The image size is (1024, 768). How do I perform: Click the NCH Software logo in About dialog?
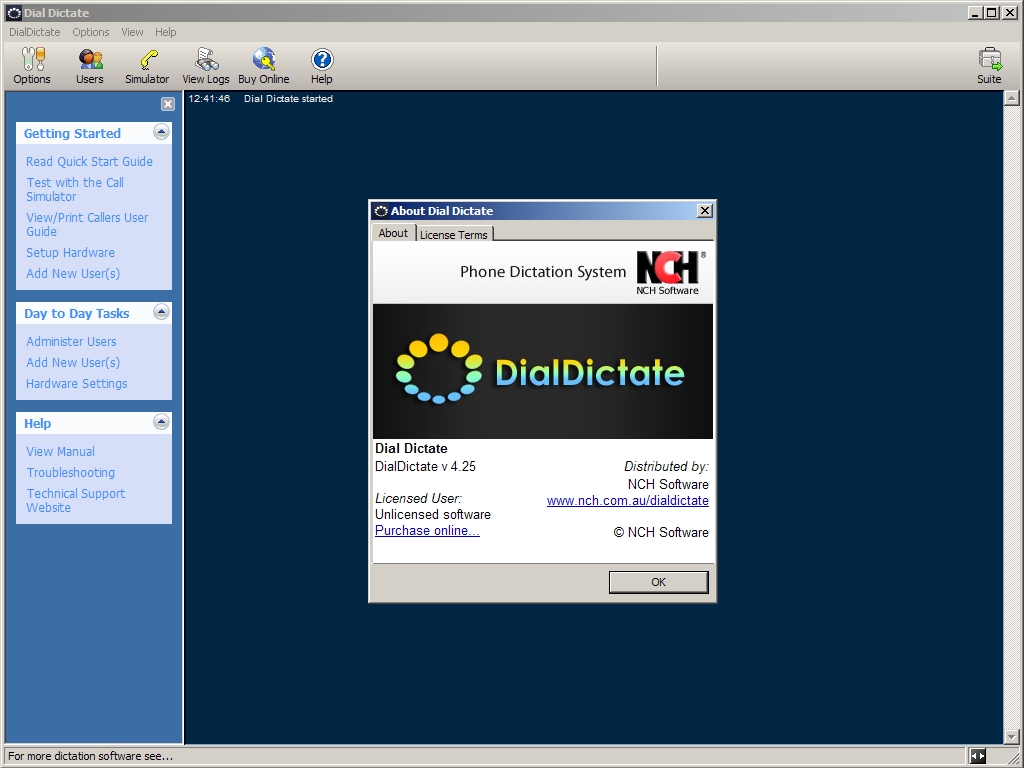tap(669, 272)
